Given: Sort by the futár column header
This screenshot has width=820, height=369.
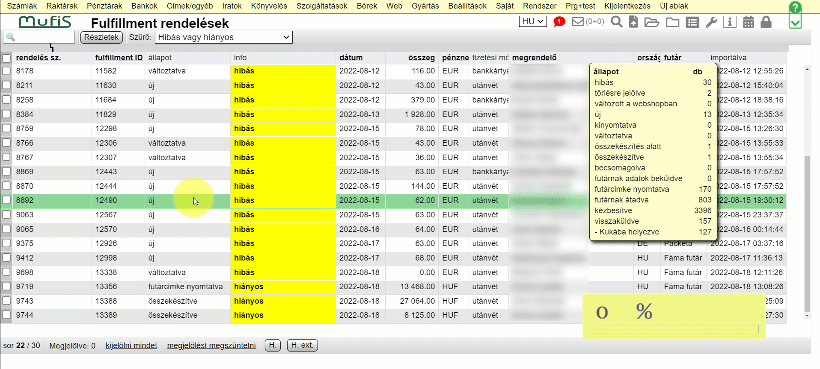Looking at the screenshot, I should point(673,57).
